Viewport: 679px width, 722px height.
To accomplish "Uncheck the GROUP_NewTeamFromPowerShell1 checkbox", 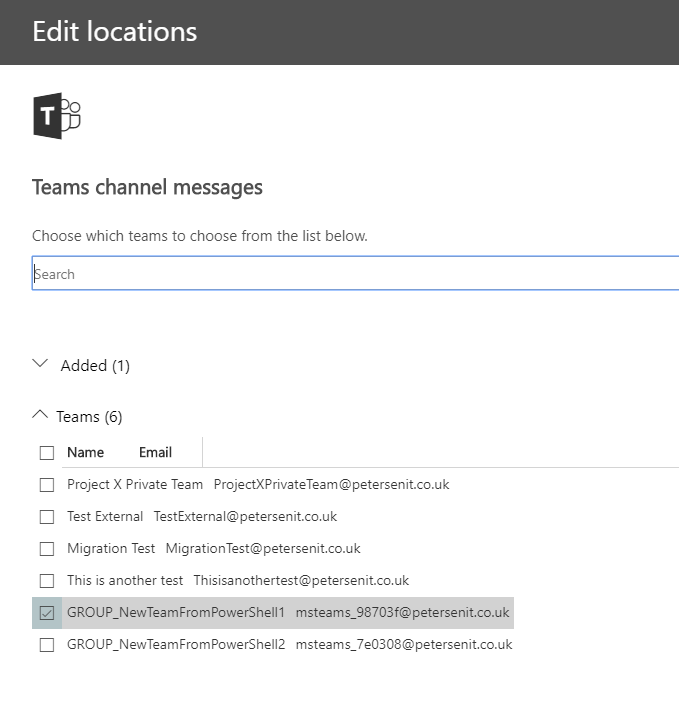I will [x=46, y=612].
